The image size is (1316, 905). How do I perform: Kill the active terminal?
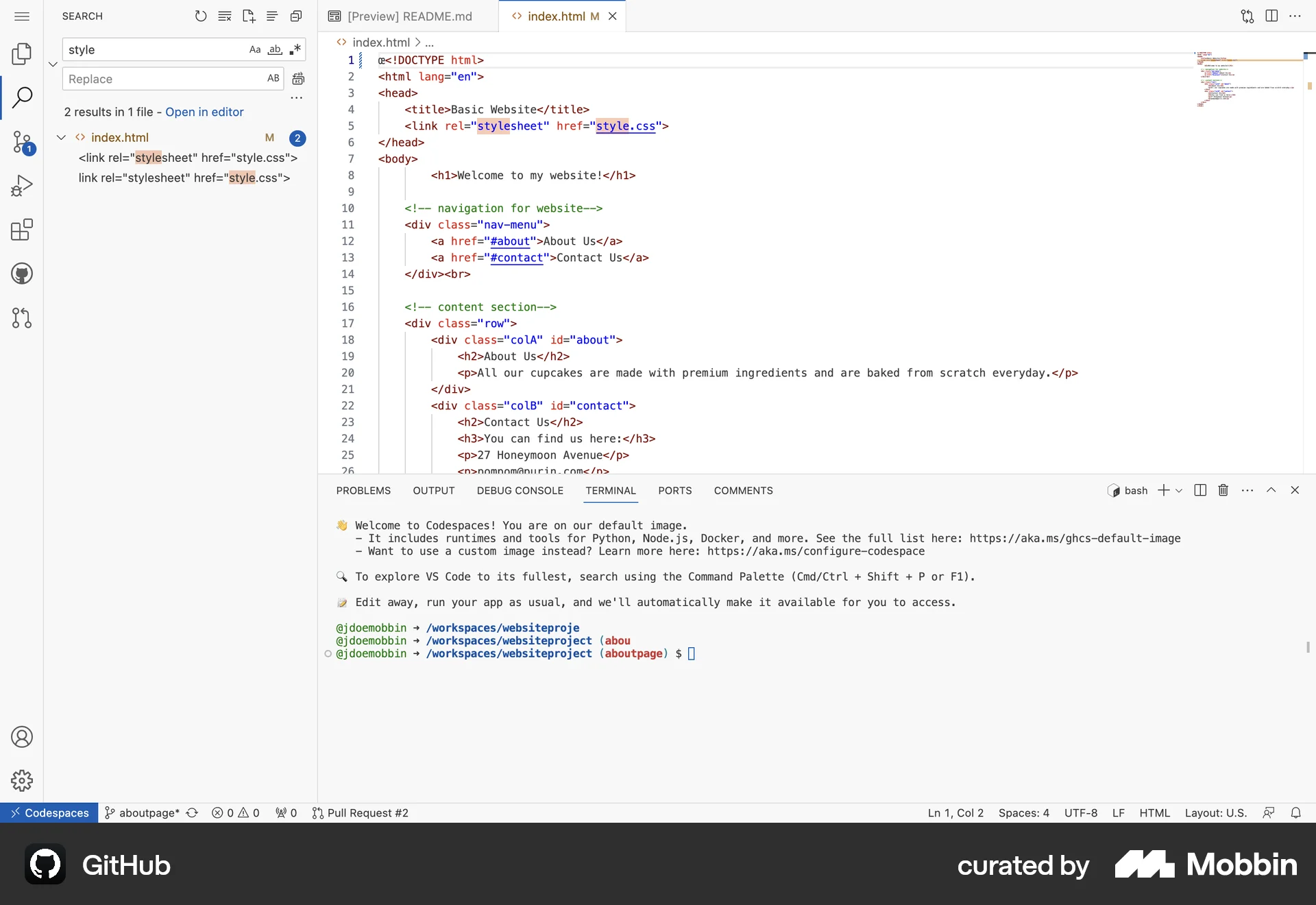1223,490
